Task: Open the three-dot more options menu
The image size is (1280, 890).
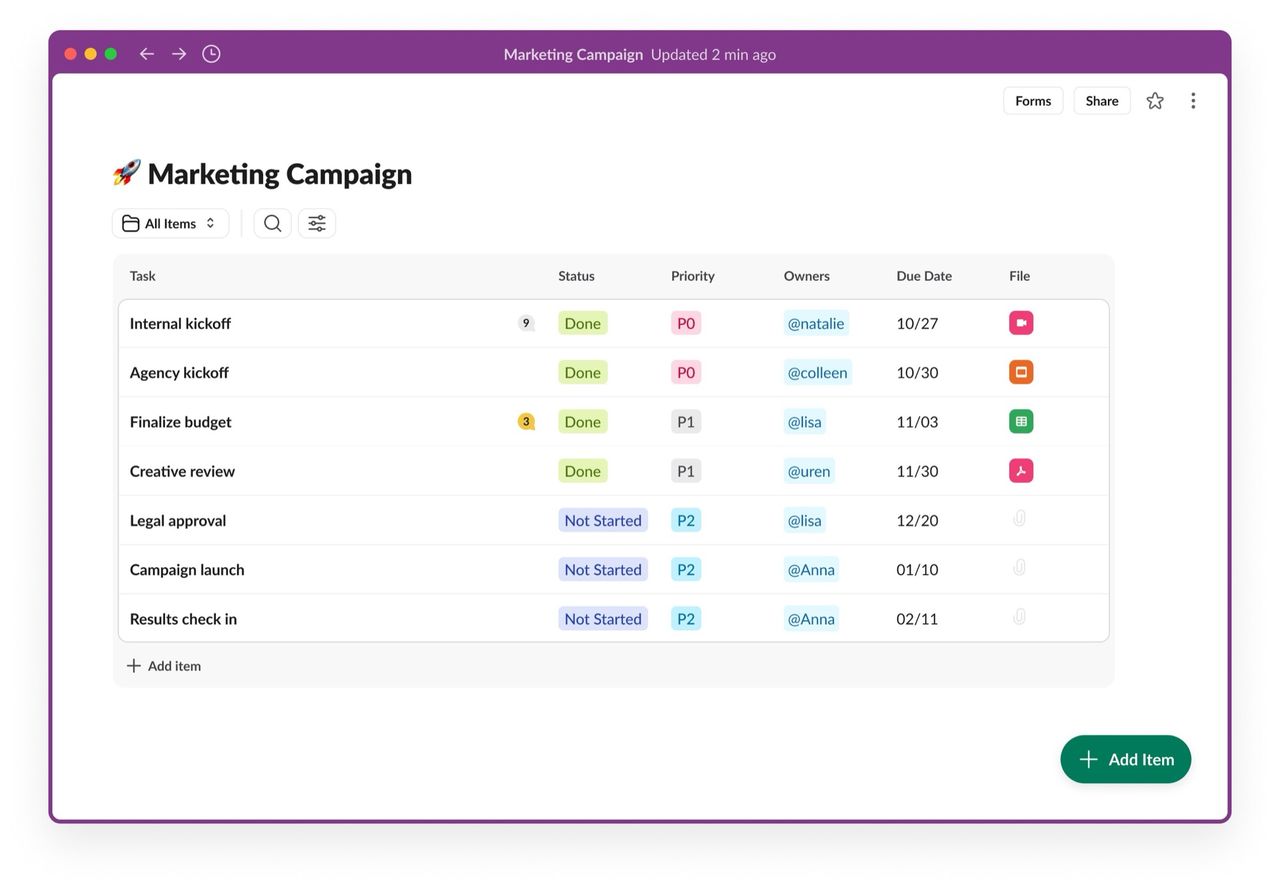Action: [x=1193, y=101]
